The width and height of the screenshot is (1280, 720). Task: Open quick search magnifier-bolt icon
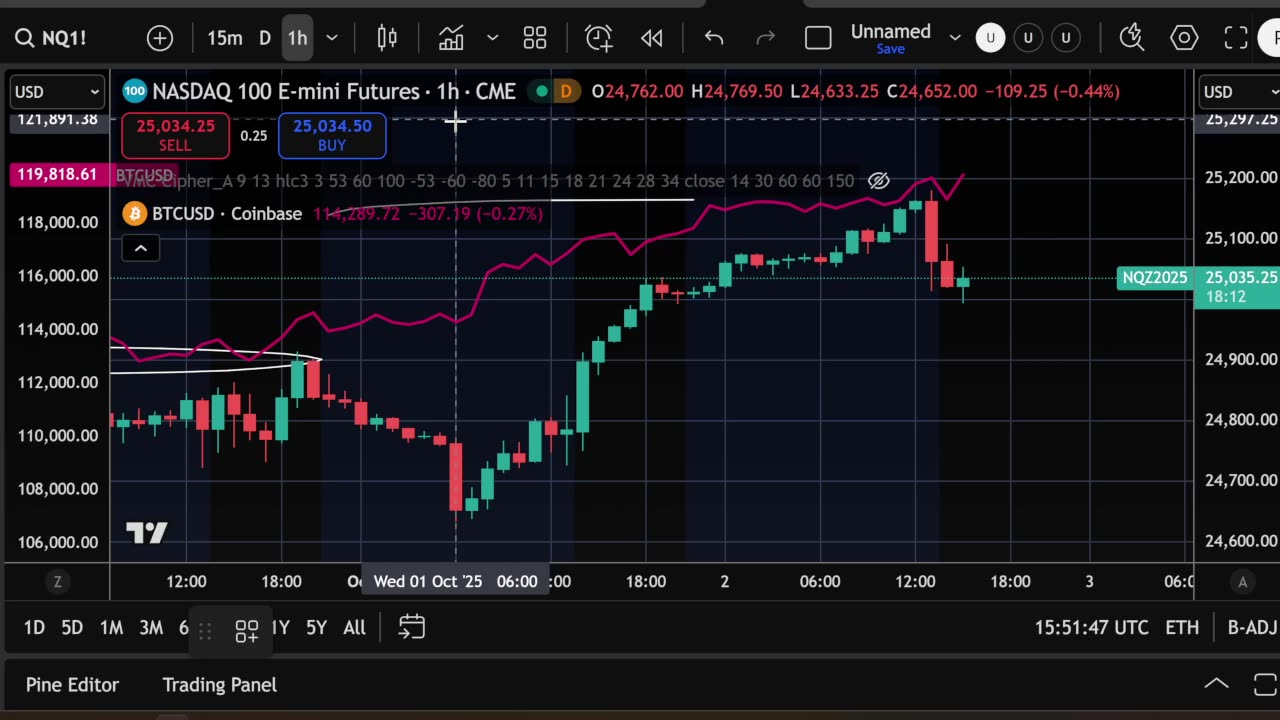tap(1132, 38)
